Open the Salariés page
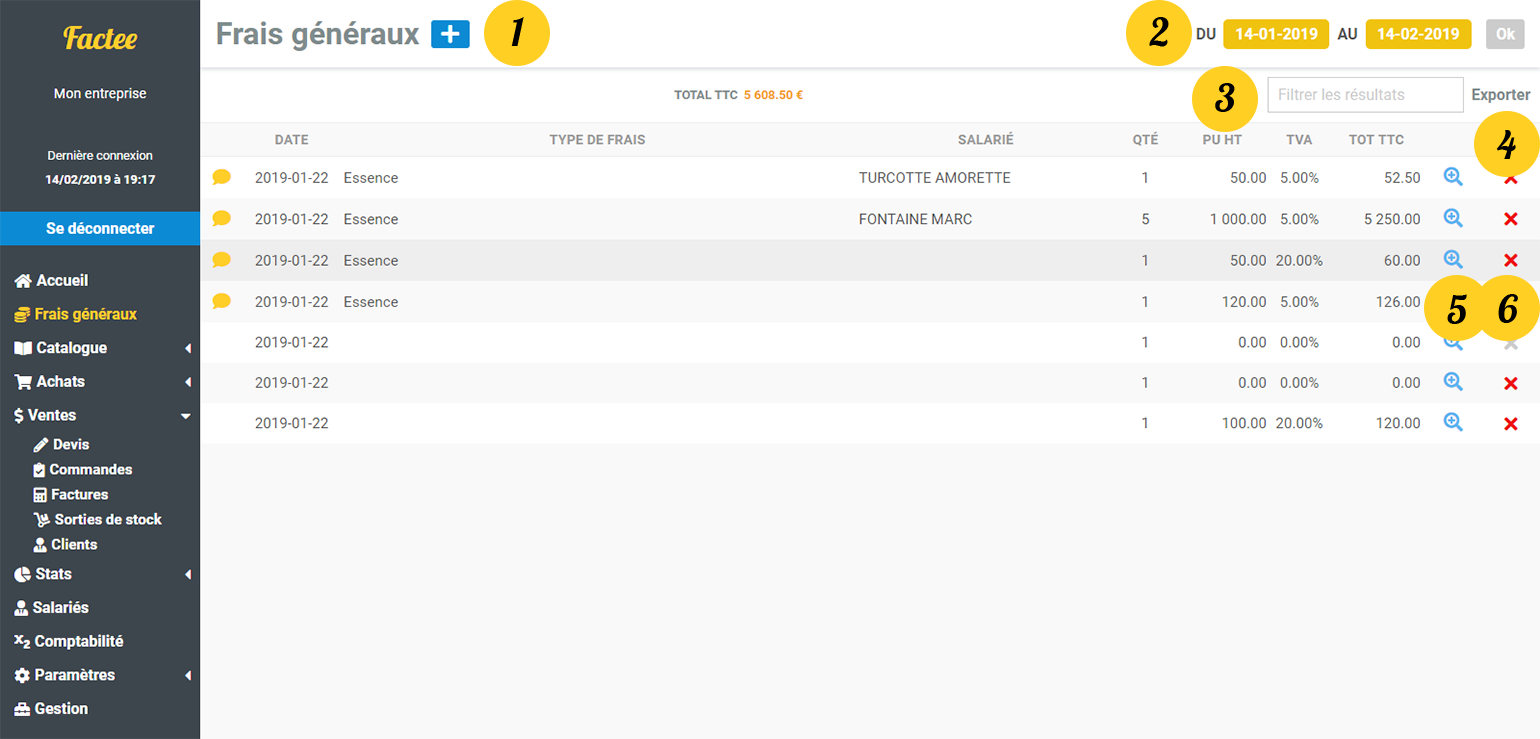 (x=61, y=608)
